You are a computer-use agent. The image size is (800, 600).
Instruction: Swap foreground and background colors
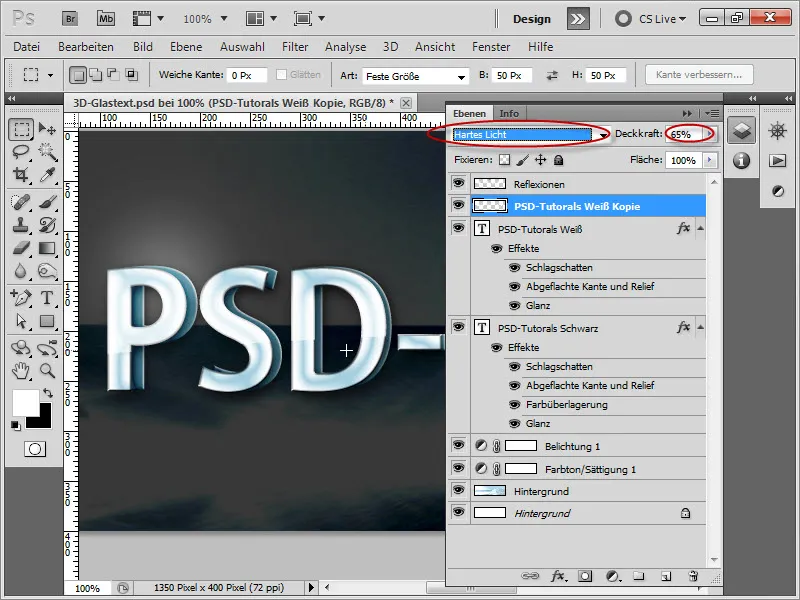[47, 393]
